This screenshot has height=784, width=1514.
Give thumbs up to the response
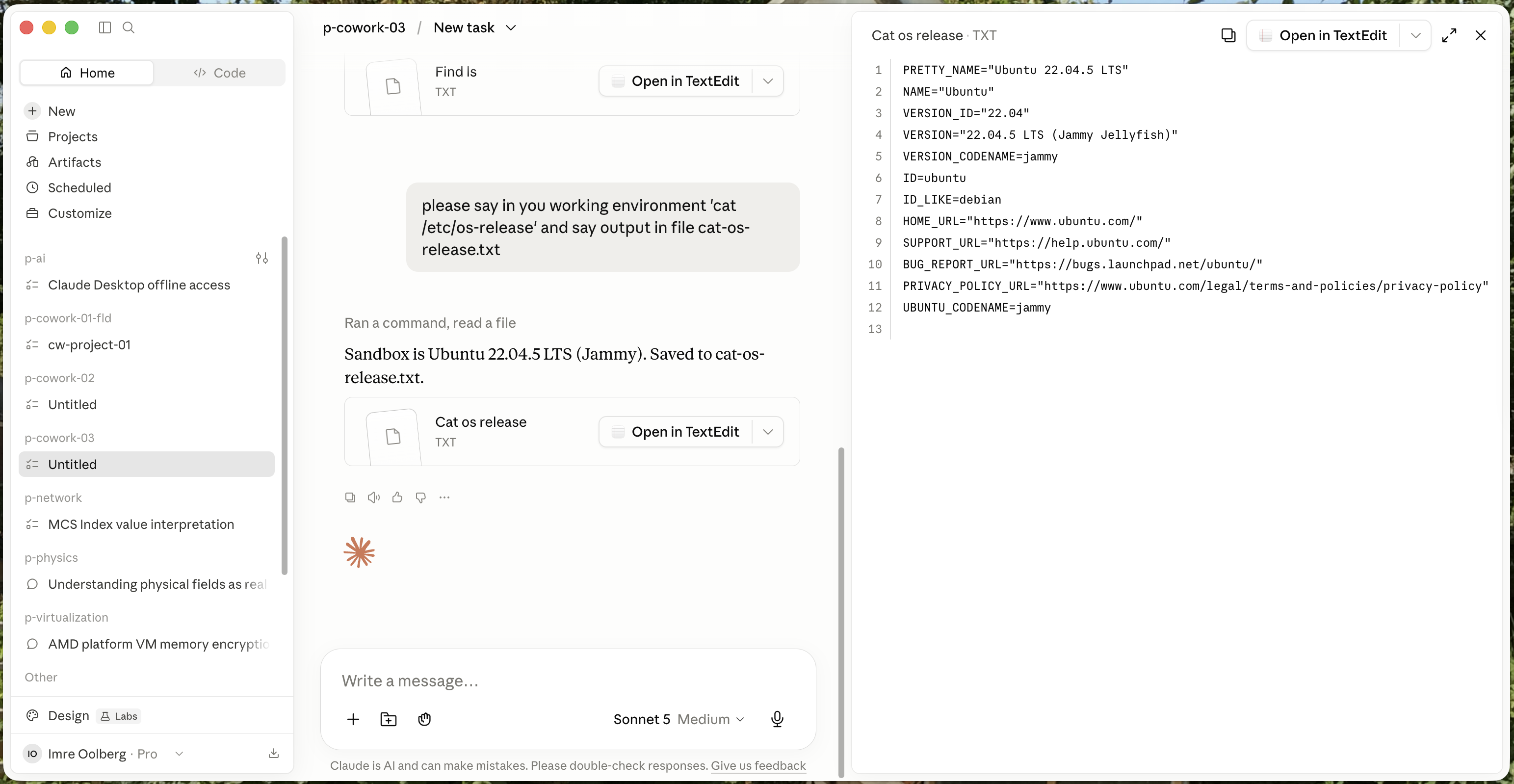[x=397, y=497]
